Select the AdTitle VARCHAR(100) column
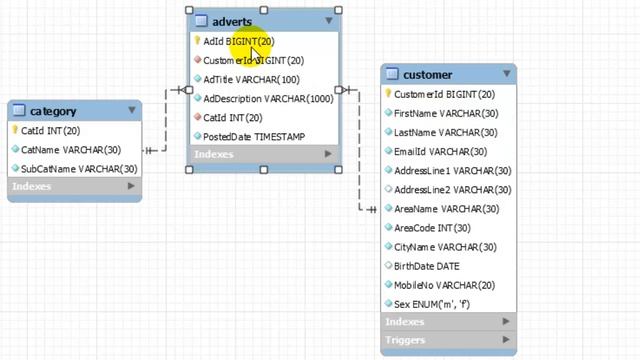640x360 pixels. tap(251, 80)
